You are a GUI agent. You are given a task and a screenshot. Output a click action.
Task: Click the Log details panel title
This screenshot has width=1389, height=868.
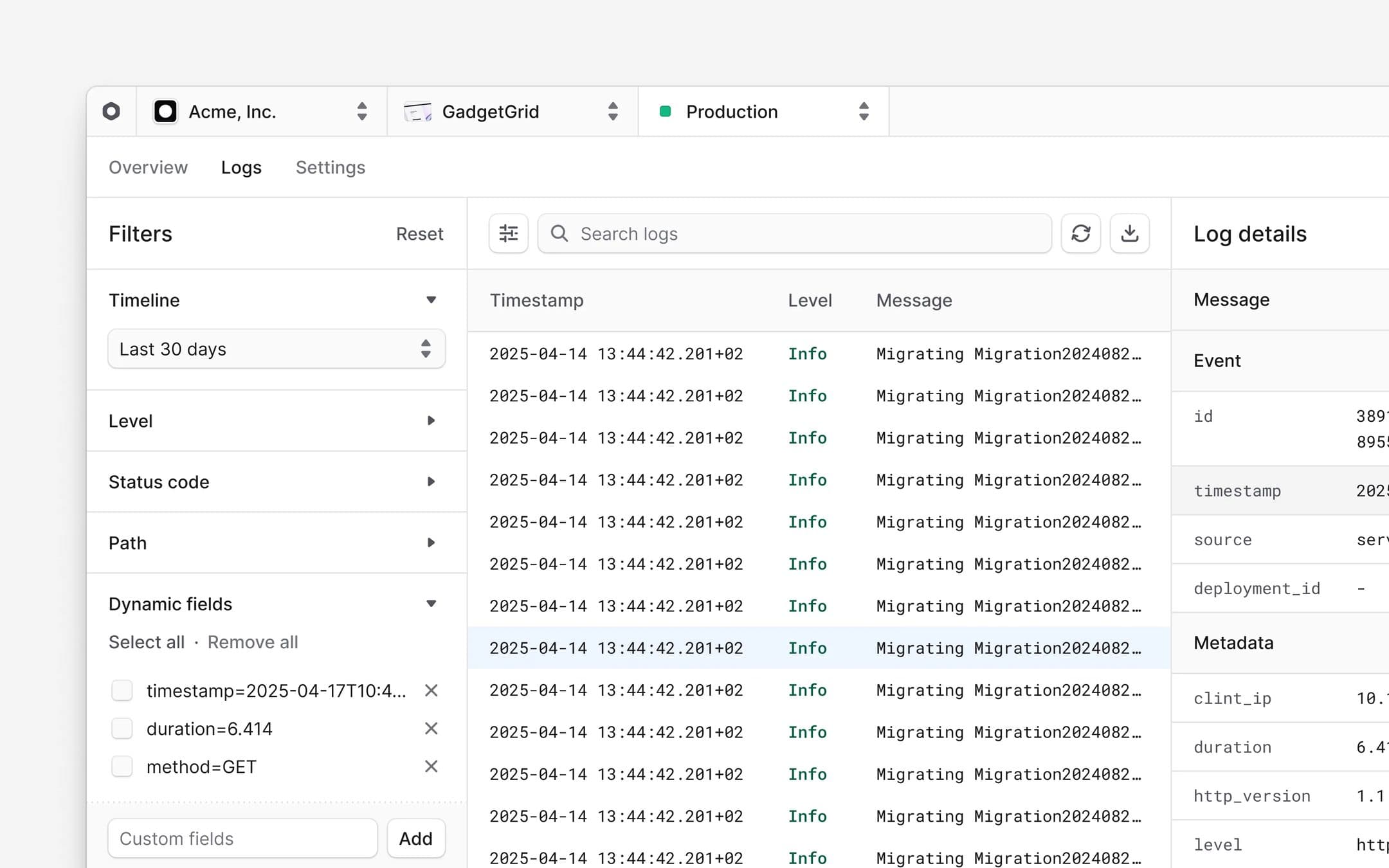click(1250, 234)
